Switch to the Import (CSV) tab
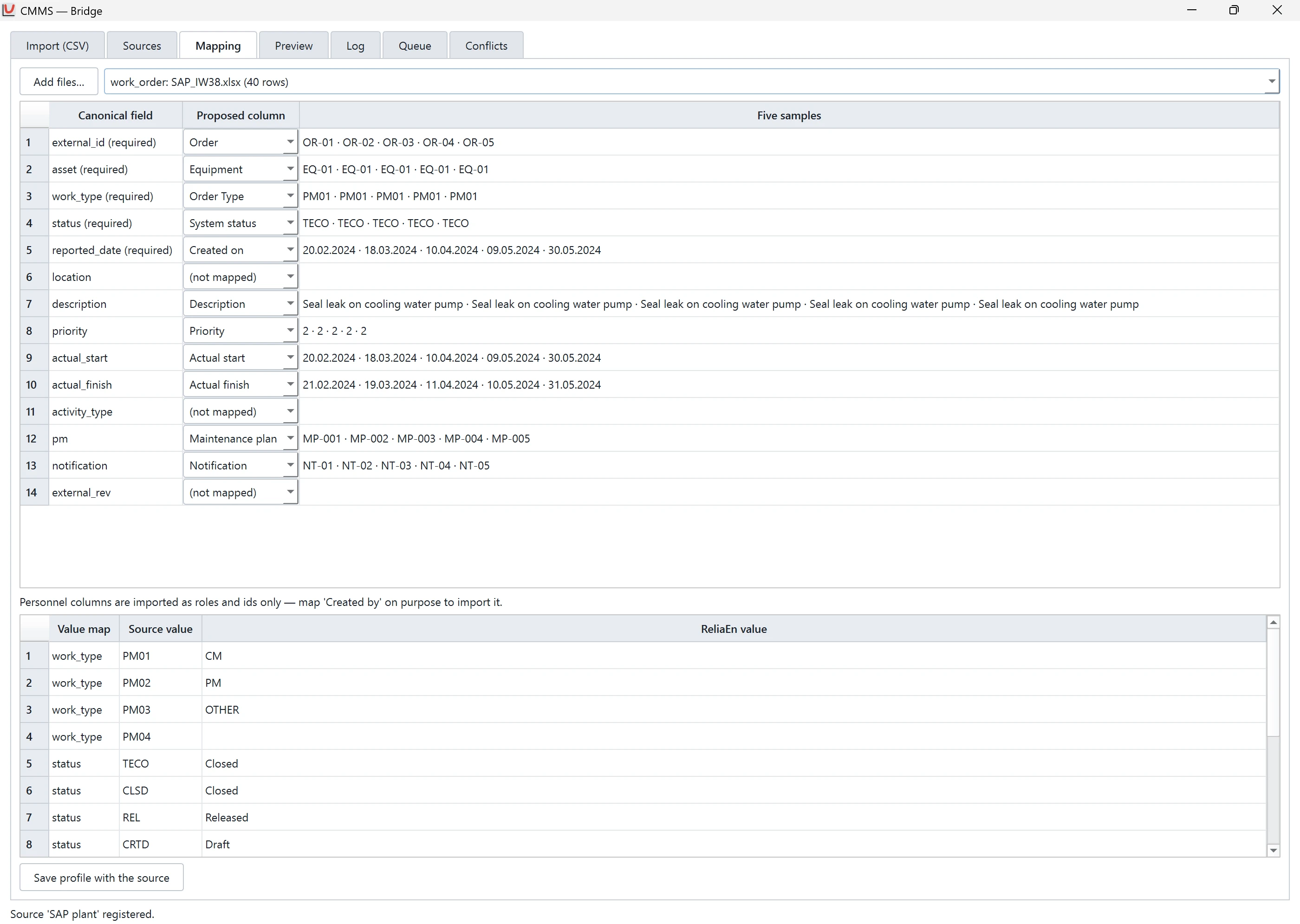 tap(58, 46)
